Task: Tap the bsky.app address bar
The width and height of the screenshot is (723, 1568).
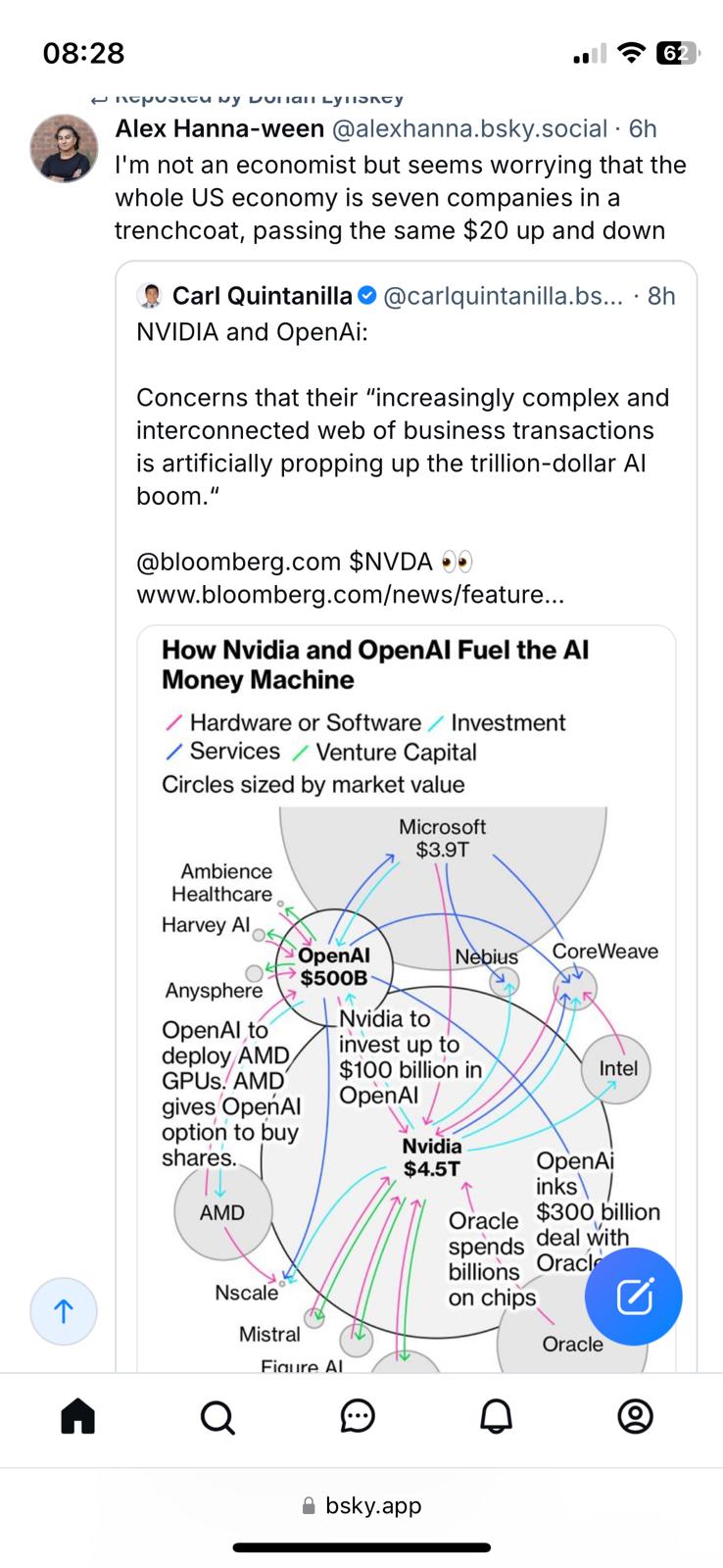Action: pos(361,1505)
